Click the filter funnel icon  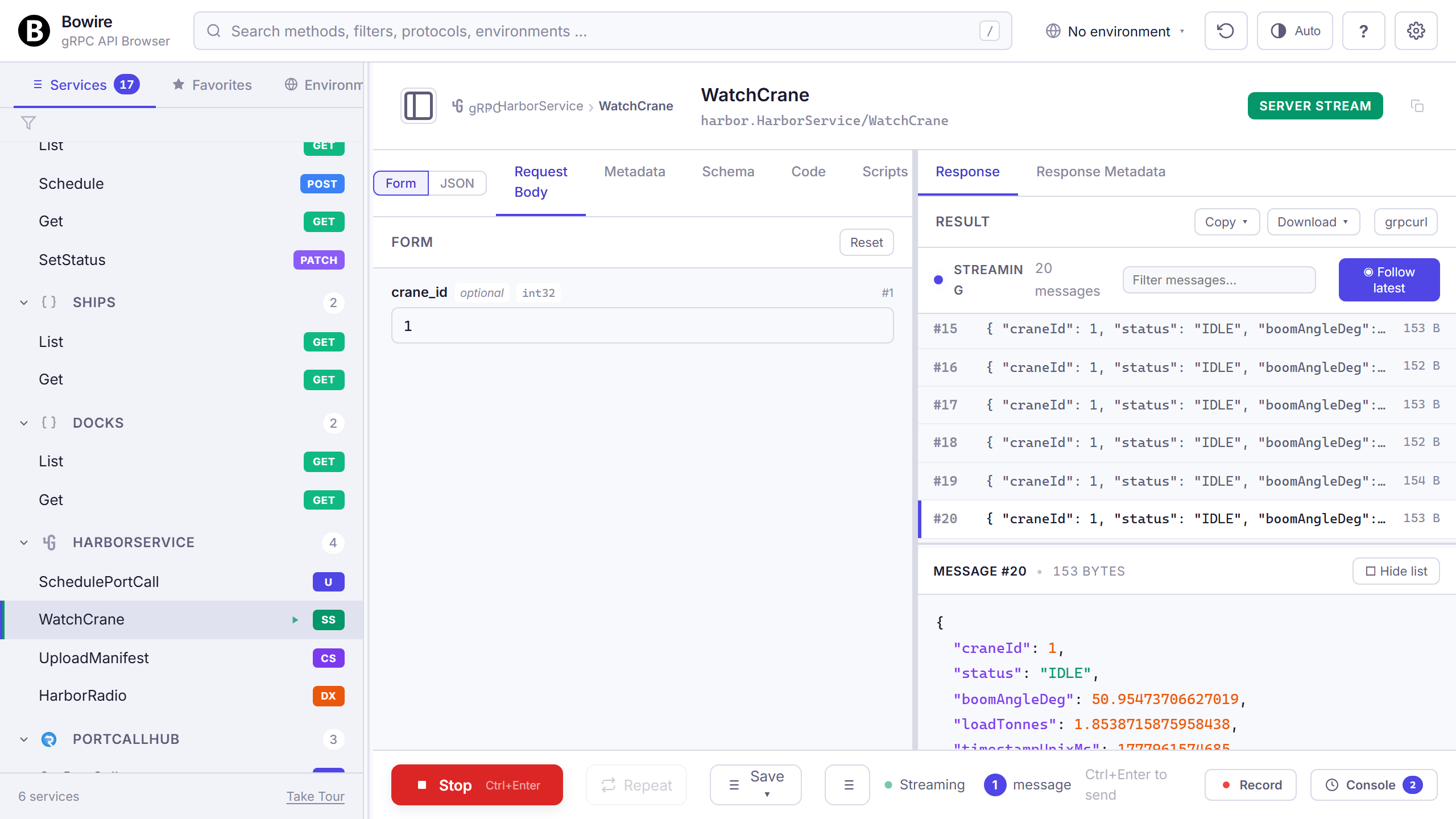click(x=28, y=123)
